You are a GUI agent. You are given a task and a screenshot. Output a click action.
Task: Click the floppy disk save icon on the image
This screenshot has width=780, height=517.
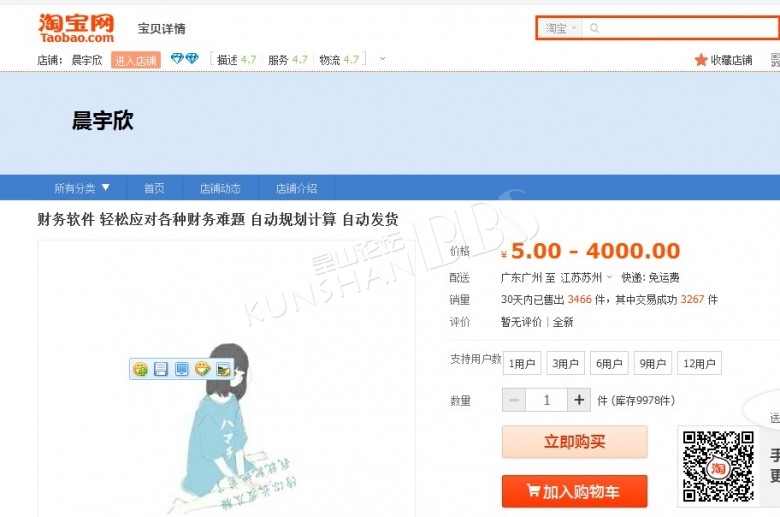[161, 369]
